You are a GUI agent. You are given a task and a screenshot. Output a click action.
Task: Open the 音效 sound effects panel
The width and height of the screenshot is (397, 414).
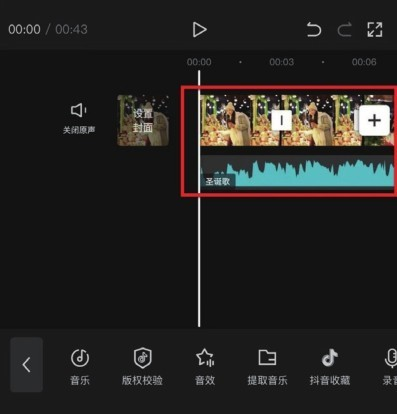205,366
